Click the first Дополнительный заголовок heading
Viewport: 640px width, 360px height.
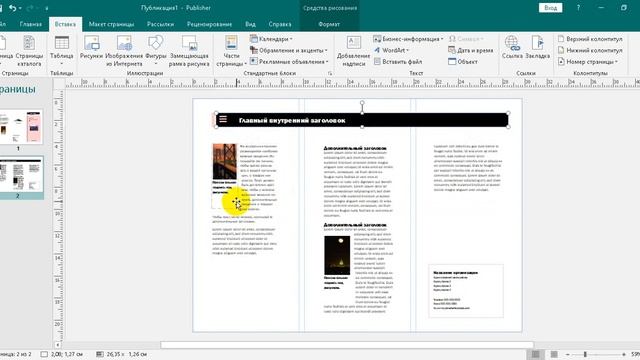tap(355, 148)
